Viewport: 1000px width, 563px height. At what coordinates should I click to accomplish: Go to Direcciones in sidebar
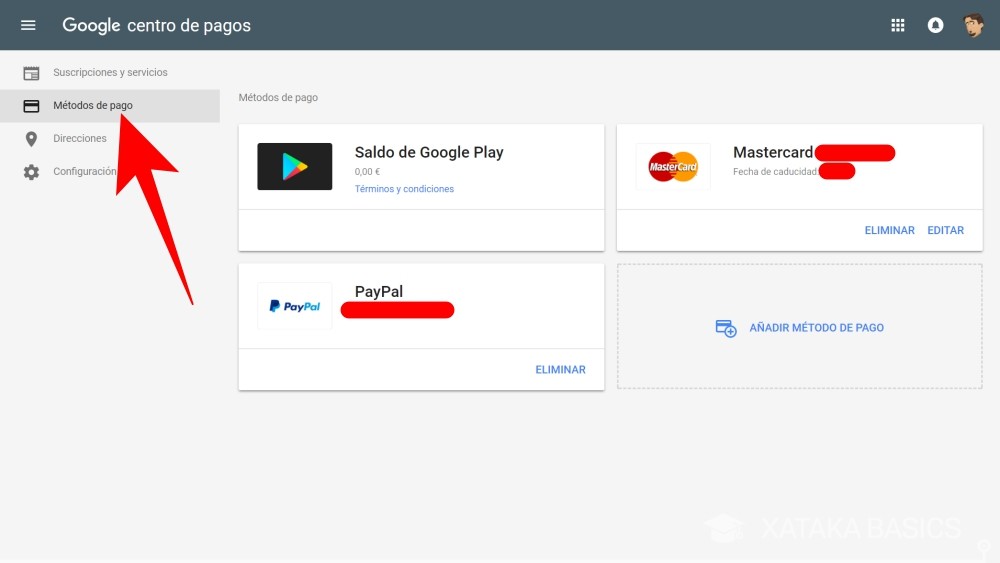click(80, 139)
